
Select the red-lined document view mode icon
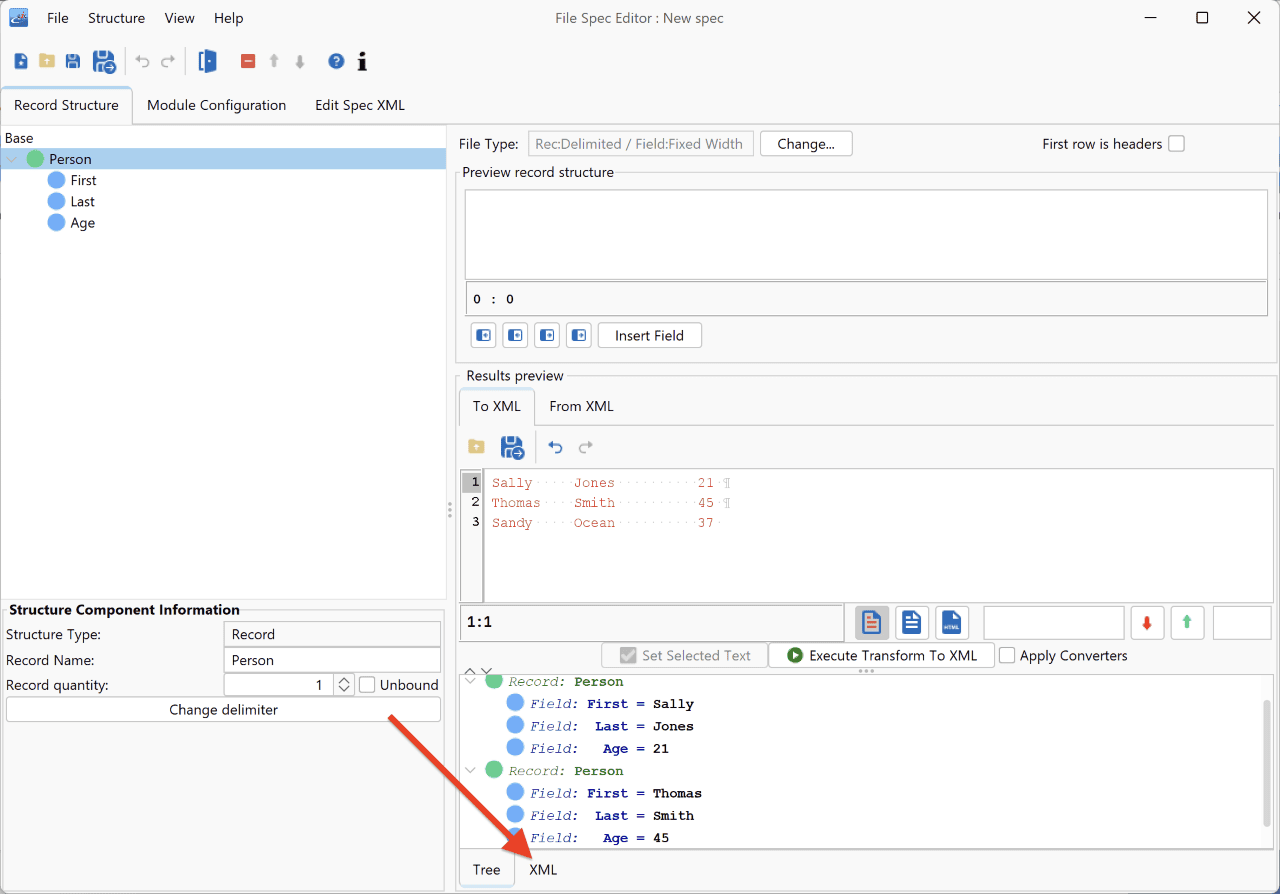(872, 623)
